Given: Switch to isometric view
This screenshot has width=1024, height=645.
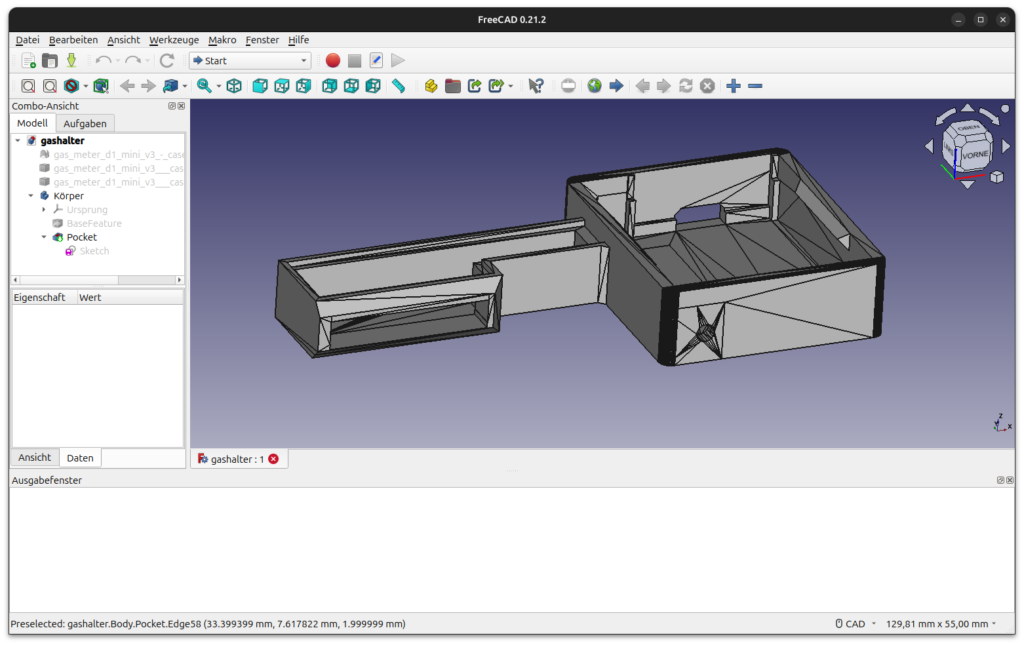Looking at the screenshot, I should click(232, 86).
